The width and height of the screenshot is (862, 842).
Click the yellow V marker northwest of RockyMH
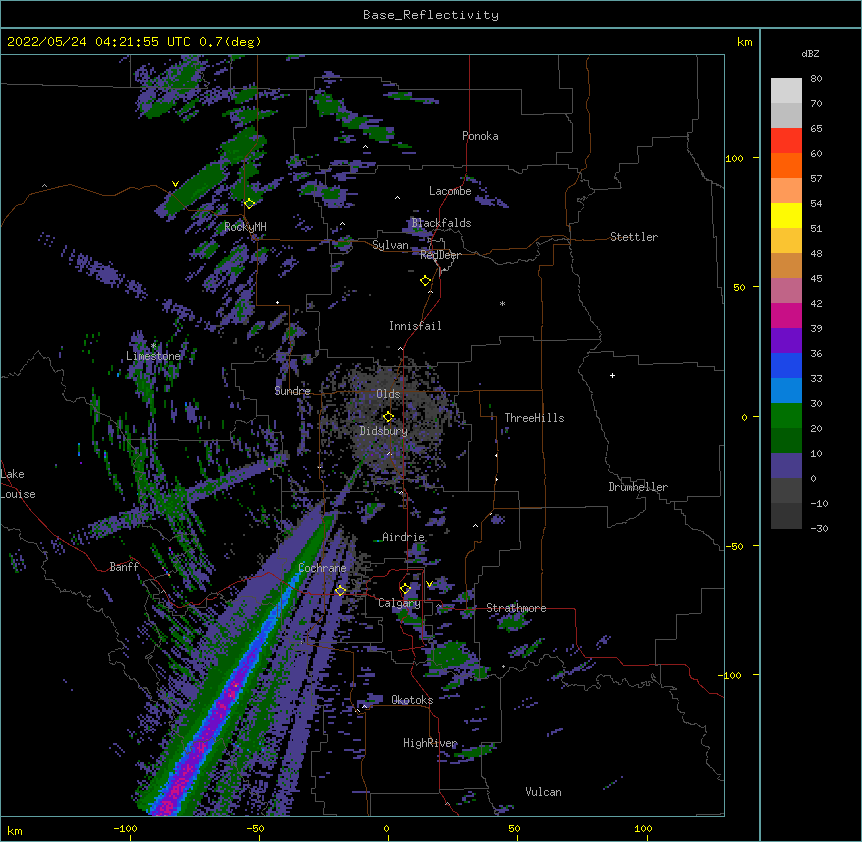175,184
